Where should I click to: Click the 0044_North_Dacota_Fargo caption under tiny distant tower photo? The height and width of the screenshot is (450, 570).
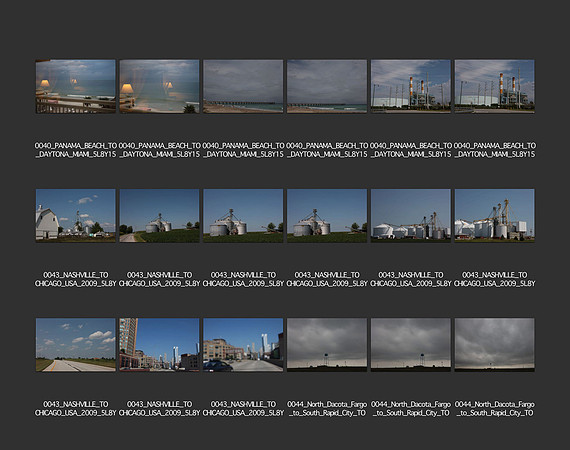coord(494,408)
